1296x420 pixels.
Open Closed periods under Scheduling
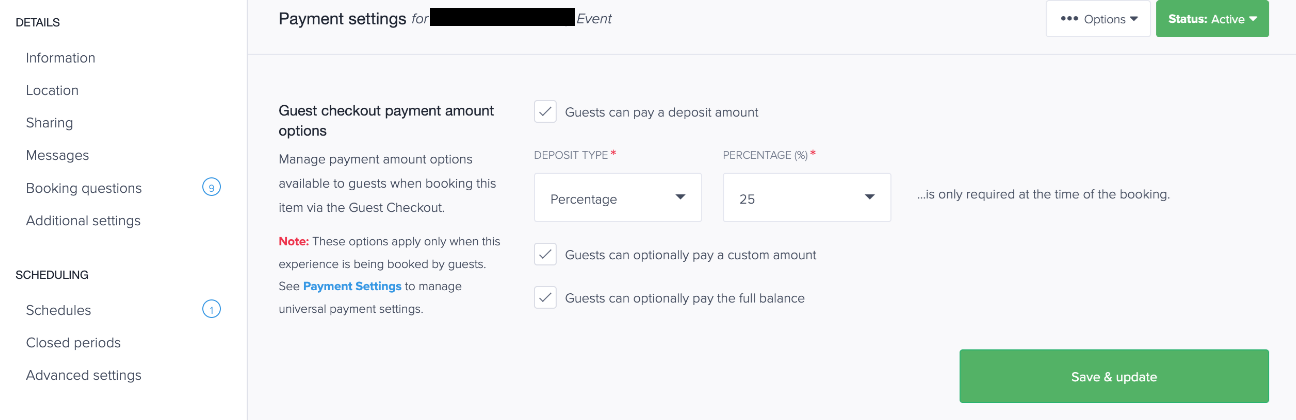point(73,342)
